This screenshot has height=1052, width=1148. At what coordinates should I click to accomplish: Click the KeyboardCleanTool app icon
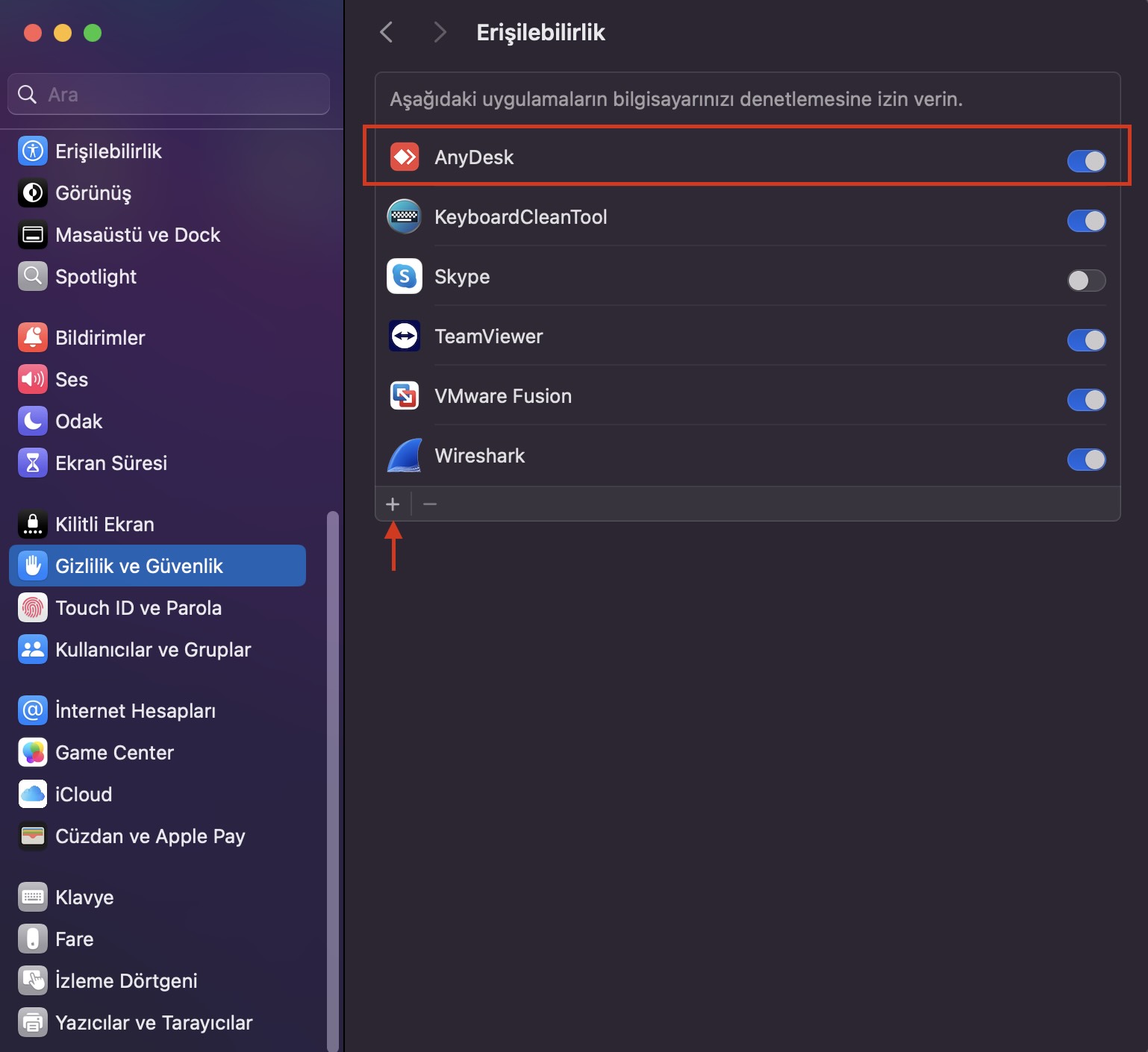pyautogui.click(x=405, y=217)
